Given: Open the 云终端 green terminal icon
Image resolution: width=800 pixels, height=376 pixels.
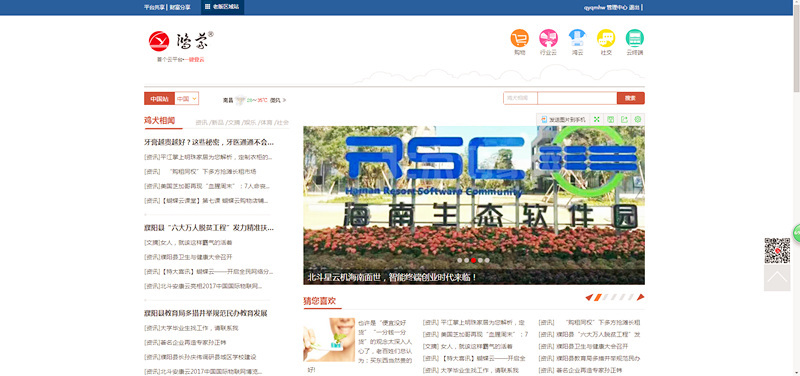Looking at the screenshot, I should [635, 38].
